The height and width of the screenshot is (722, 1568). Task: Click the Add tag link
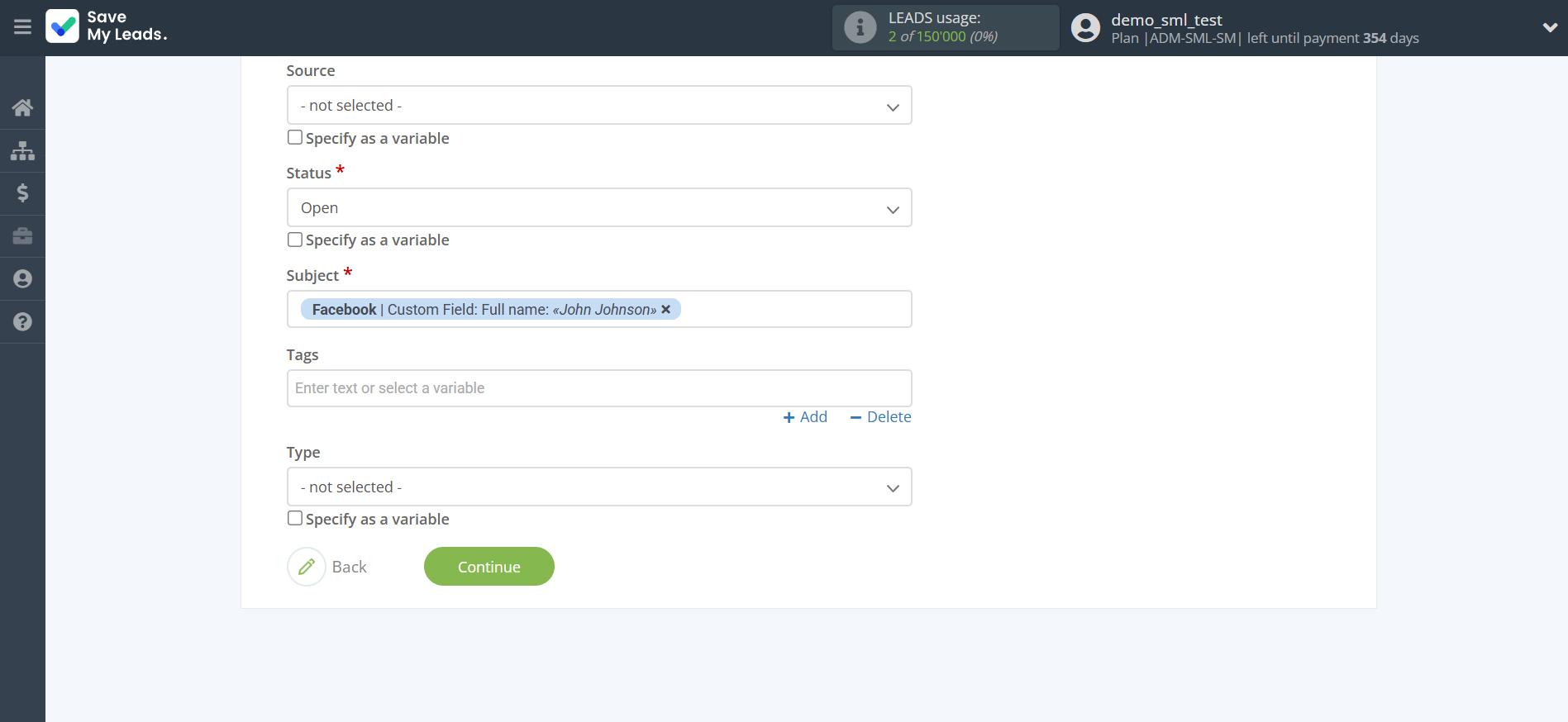point(805,417)
